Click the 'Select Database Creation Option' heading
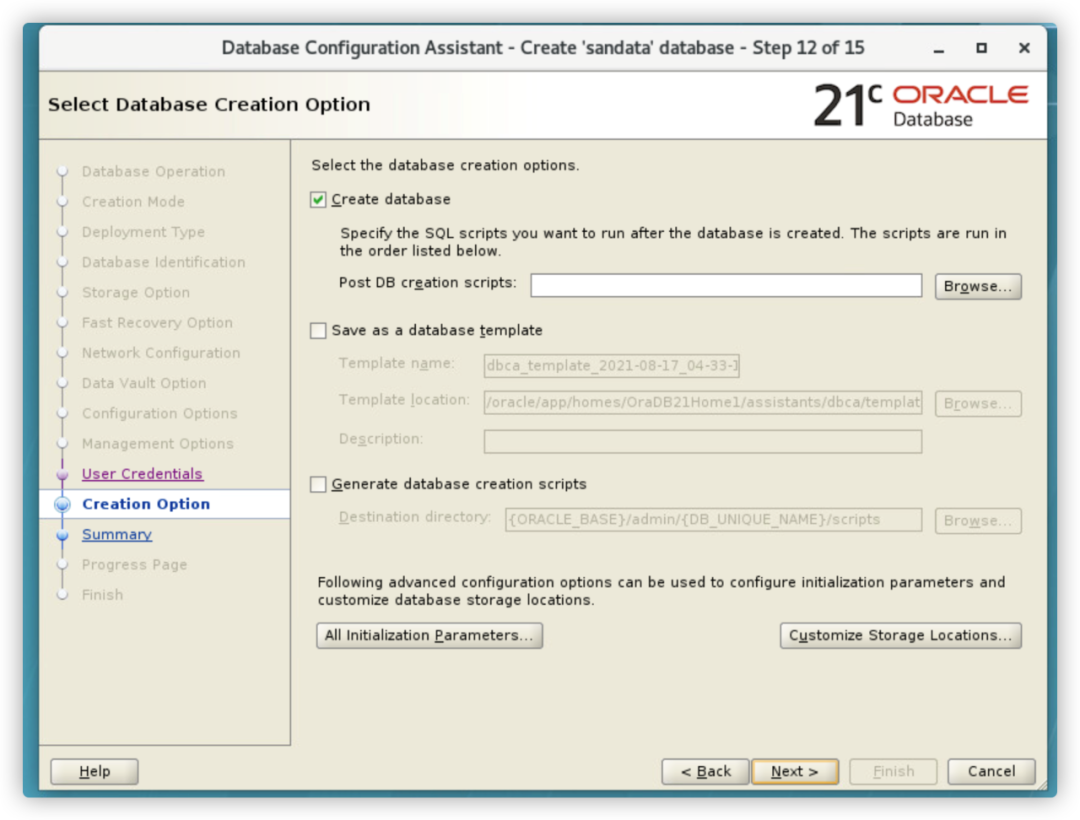The width and height of the screenshot is (1080, 820). tap(209, 105)
